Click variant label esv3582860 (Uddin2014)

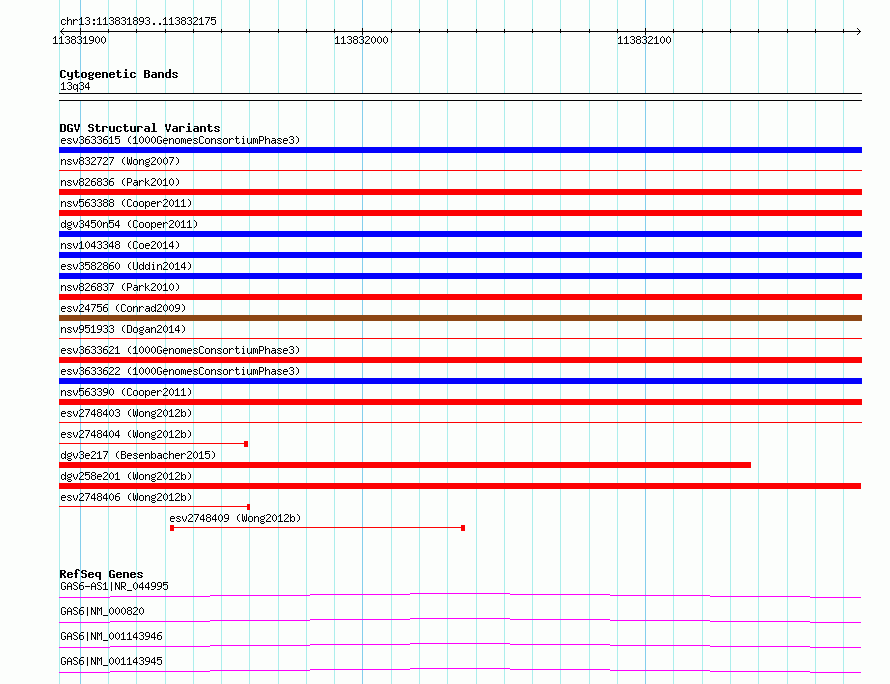[126, 266]
